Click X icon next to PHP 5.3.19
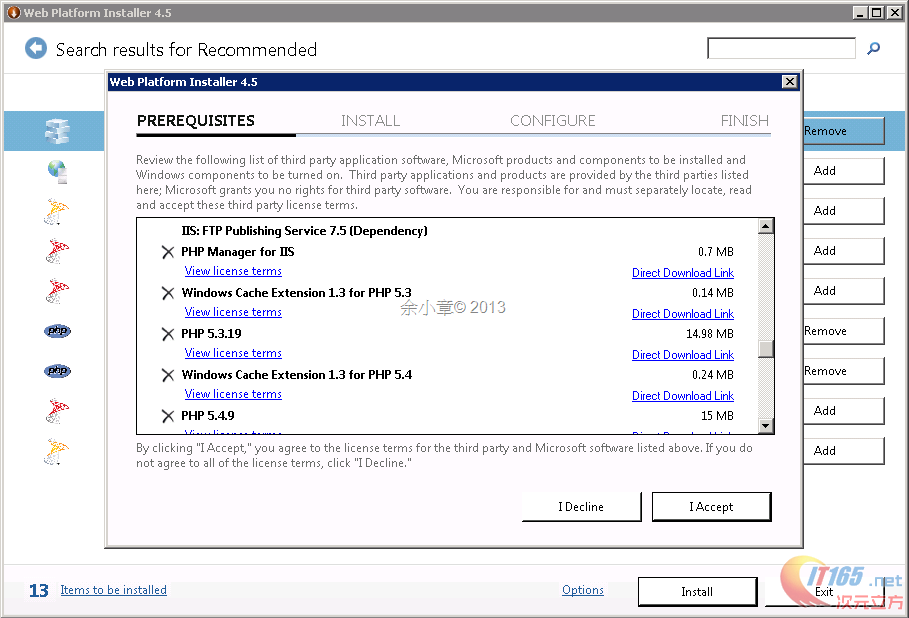Viewport: 909px width, 618px height. tap(168, 335)
